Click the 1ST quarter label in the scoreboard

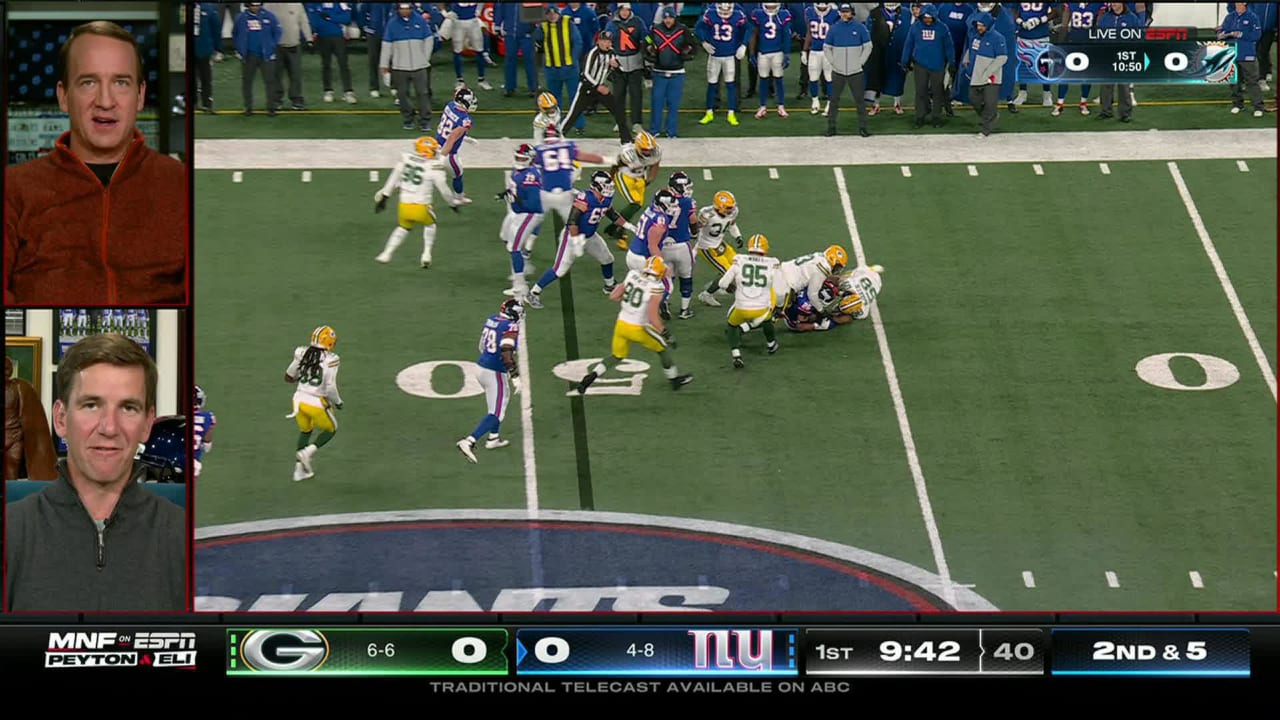pyautogui.click(x=833, y=652)
